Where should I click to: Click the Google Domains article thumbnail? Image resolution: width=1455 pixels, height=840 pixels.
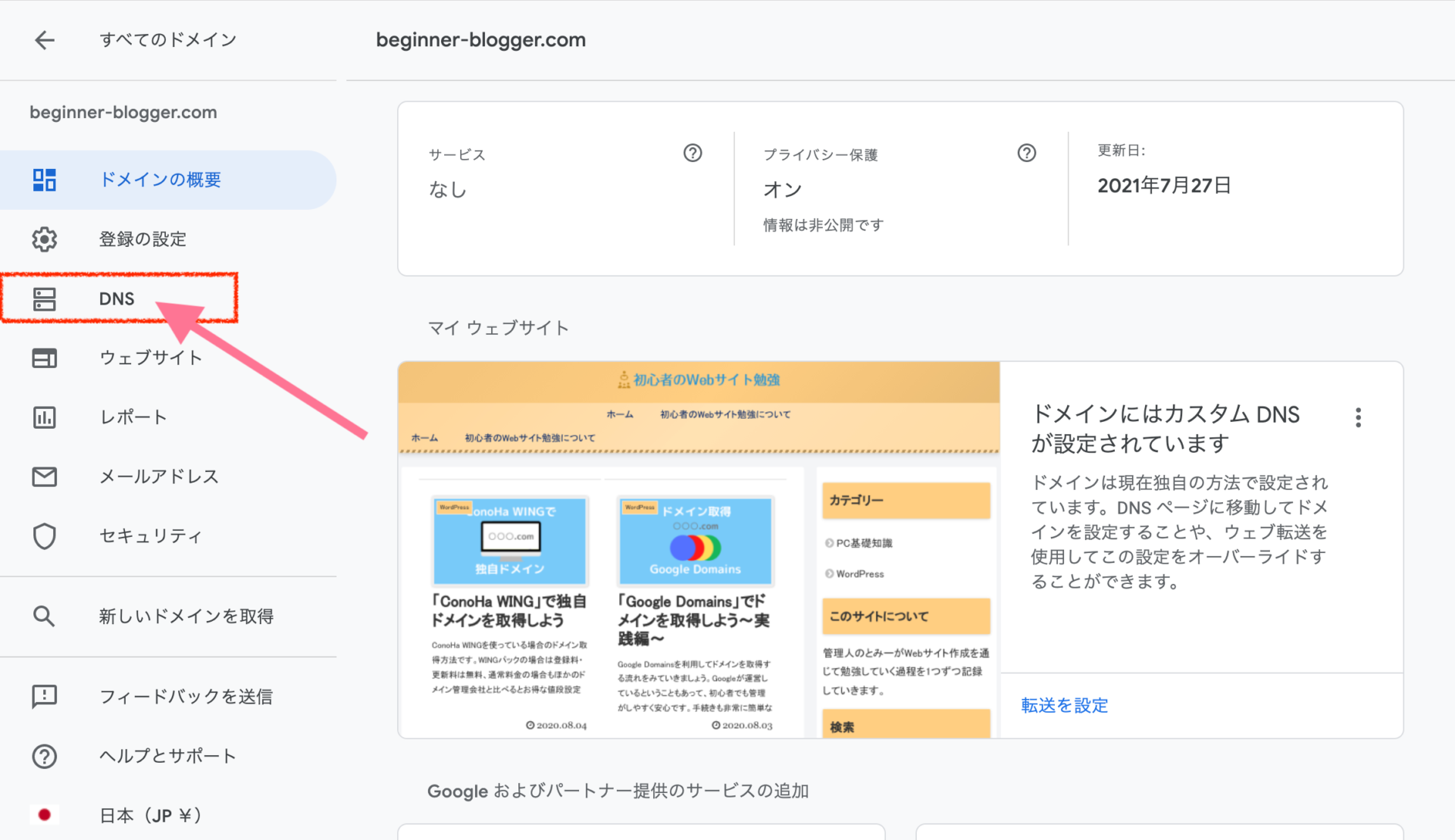click(695, 541)
